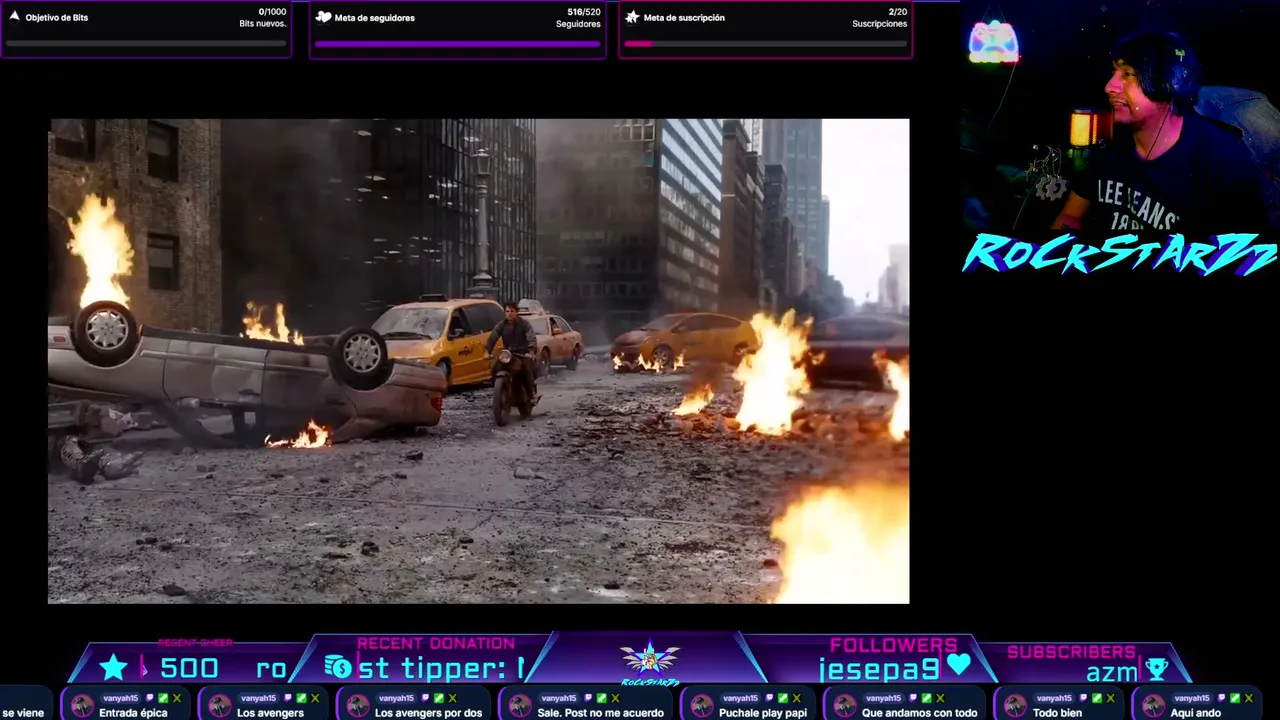This screenshot has height=720, width=1280.
Task: Click the heart icon beside Meta de seguidores
Action: pyautogui.click(x=323, y=17)
